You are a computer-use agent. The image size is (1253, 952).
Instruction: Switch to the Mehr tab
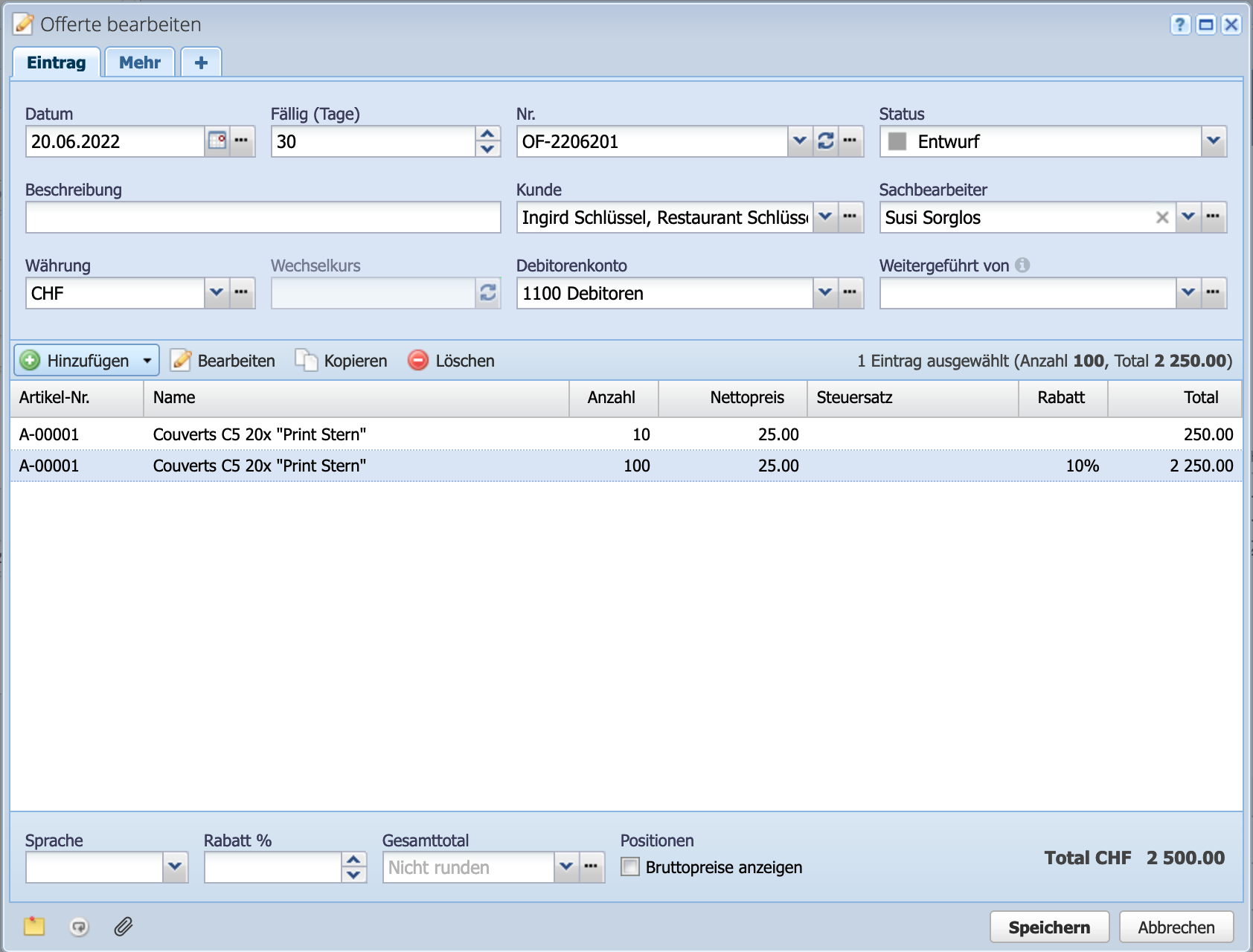[140, 62]
